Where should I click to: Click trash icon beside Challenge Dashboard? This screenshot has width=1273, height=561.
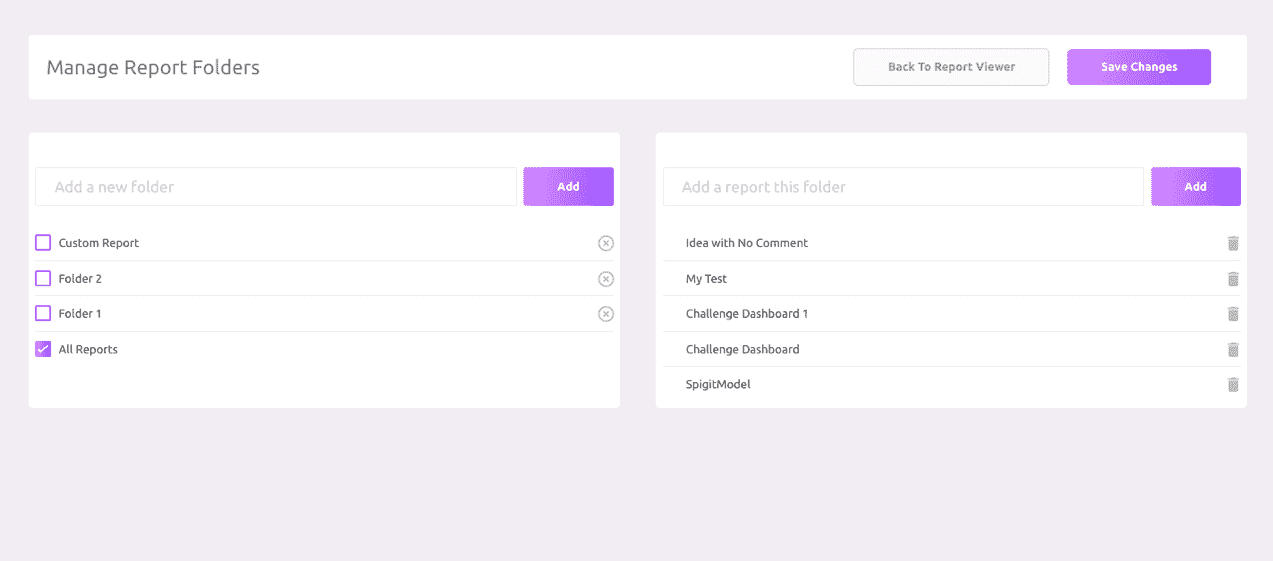[1233, 349]
